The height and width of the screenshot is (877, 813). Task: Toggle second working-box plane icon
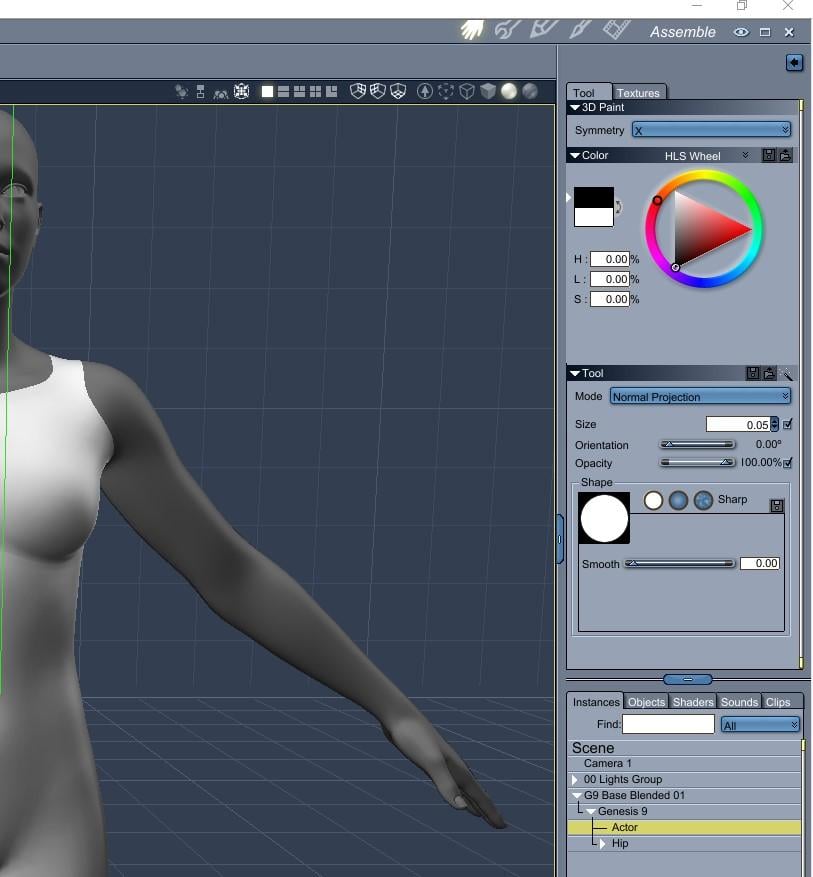378,91
